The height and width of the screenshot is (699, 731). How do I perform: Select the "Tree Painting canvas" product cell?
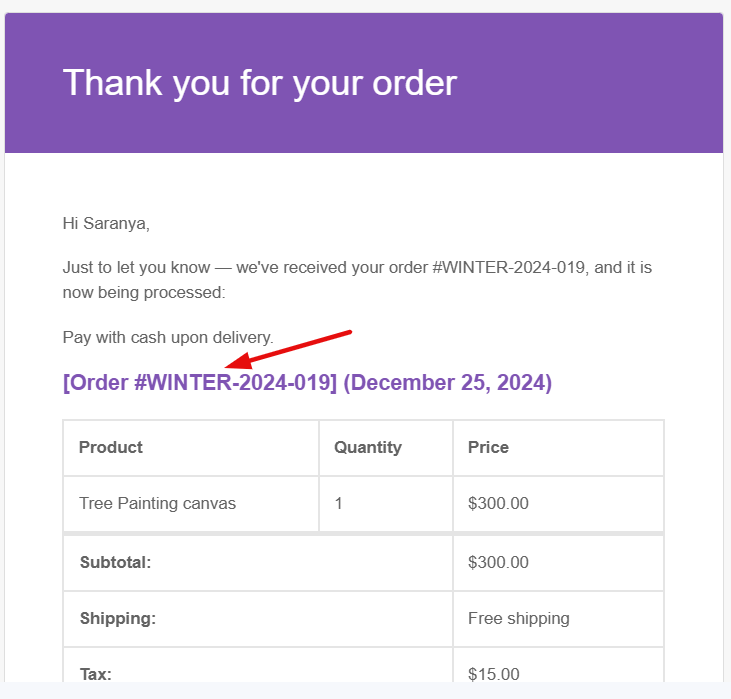(158, 503)
